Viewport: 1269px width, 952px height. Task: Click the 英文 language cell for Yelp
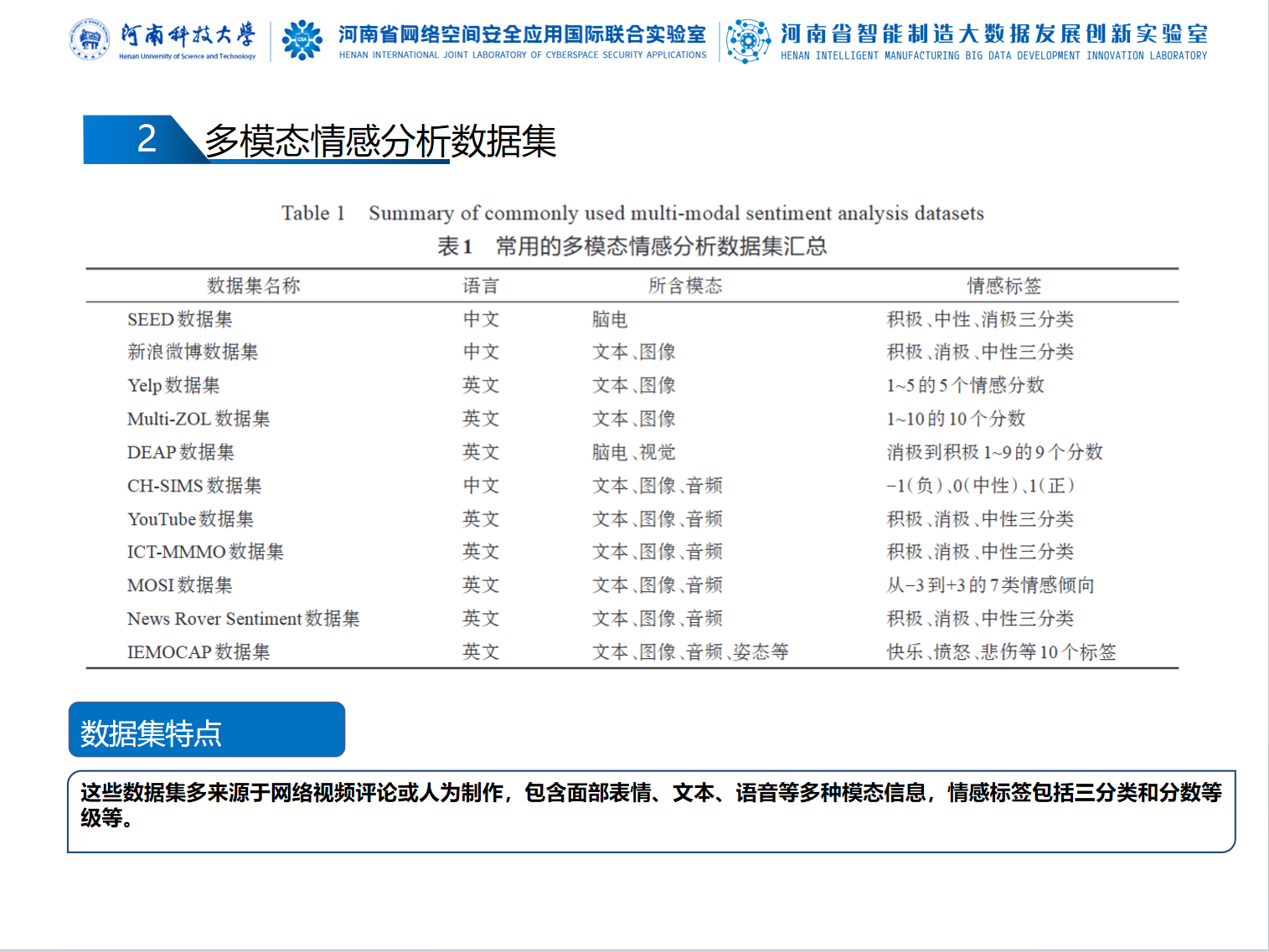point(482,385)
